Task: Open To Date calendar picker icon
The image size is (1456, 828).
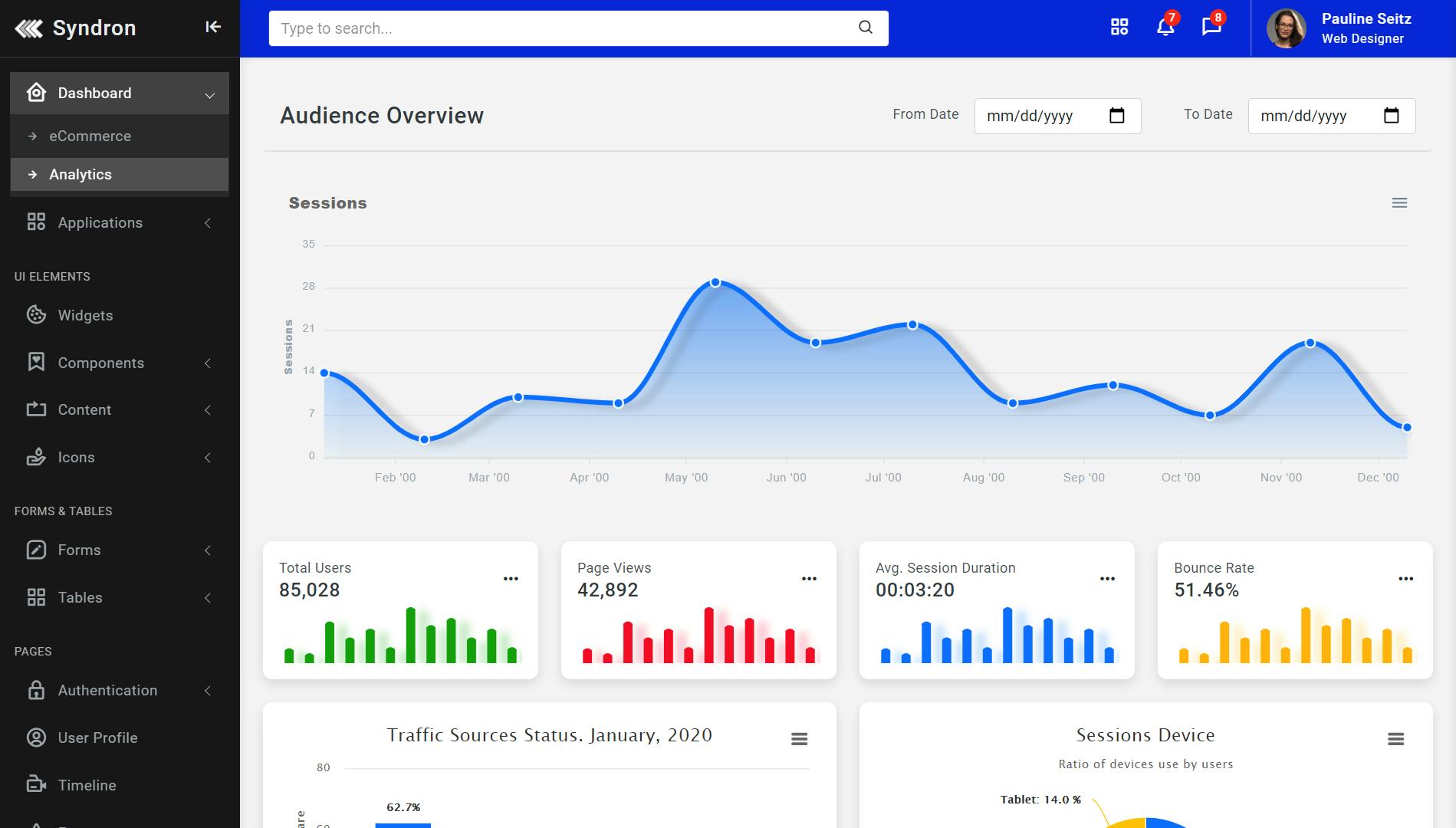Action: [1392, 116]
